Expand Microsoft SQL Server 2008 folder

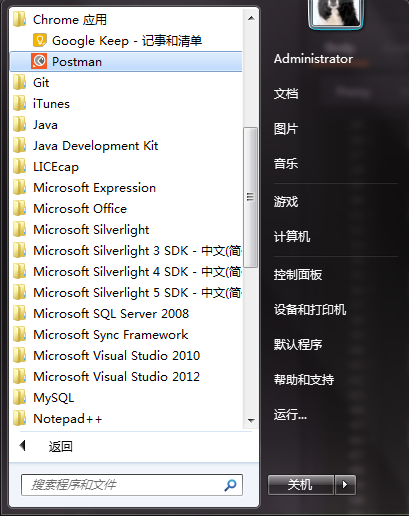111,314
